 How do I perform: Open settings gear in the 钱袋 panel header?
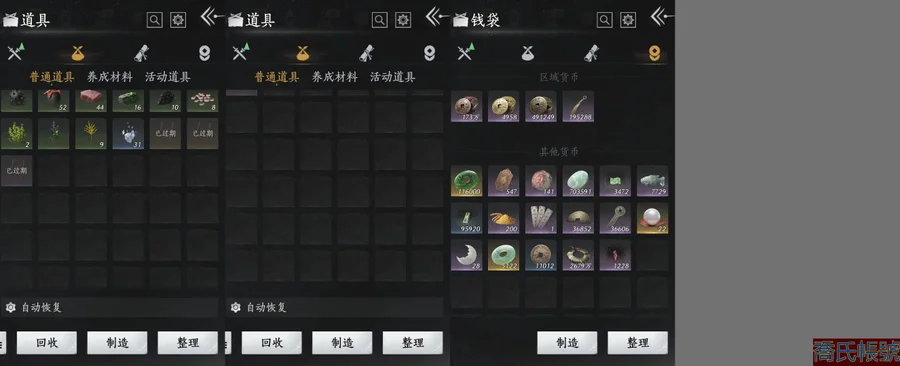(628, 20)
